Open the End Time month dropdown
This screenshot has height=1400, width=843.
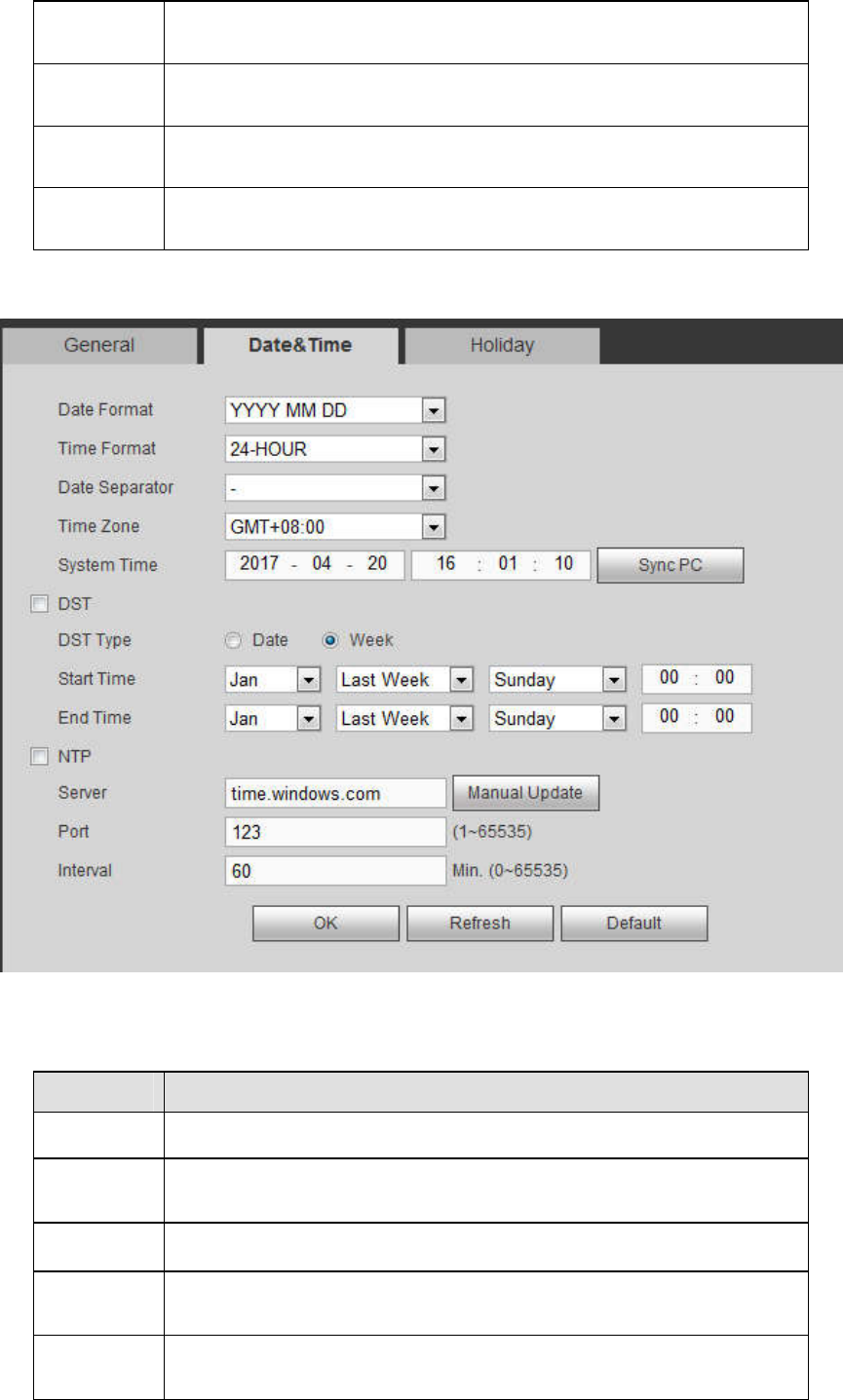tap(273, 719)
